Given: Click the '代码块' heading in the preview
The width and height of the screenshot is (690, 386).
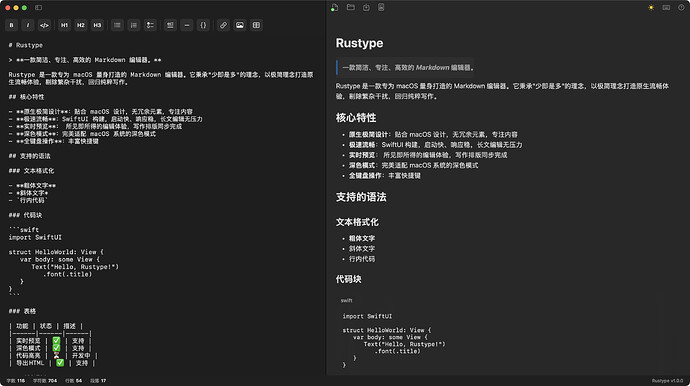Looking at the screenshot, I should [x=349, y=279].
